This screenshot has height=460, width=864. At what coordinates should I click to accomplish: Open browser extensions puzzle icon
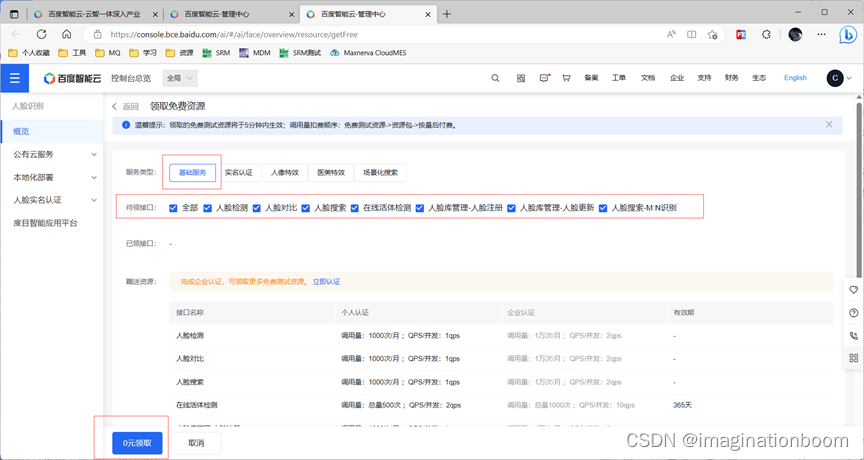click(x=766, y=34)
